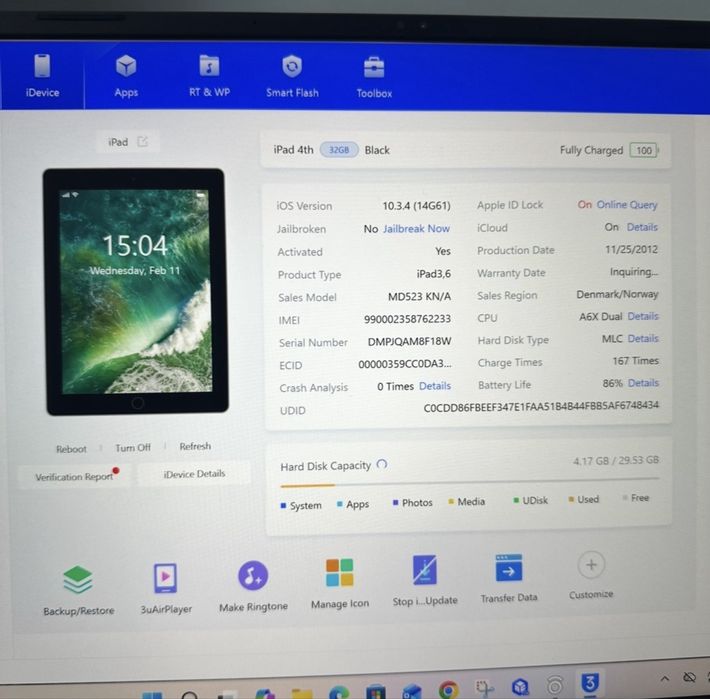
Task: Click the System legend color swatch
Action: 283,505
